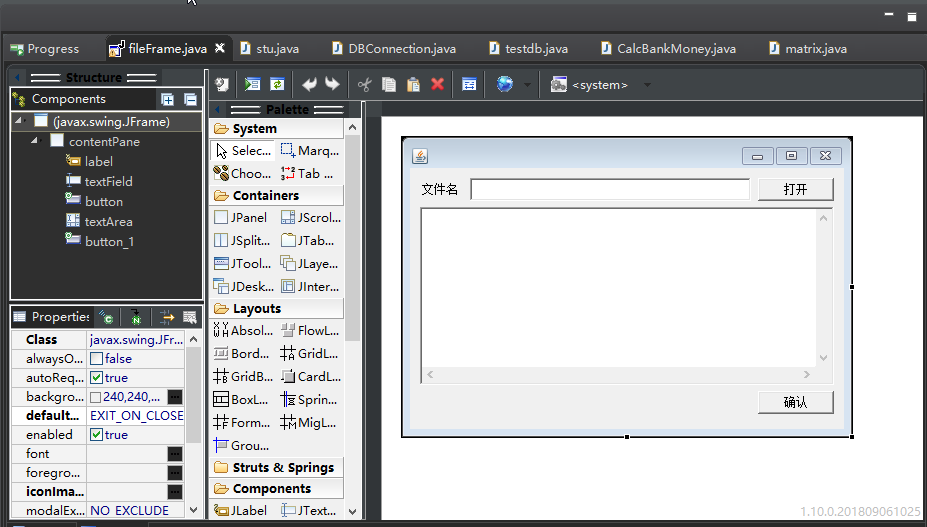Click the Refresh design toolbar icon

[x=277, y=85]
